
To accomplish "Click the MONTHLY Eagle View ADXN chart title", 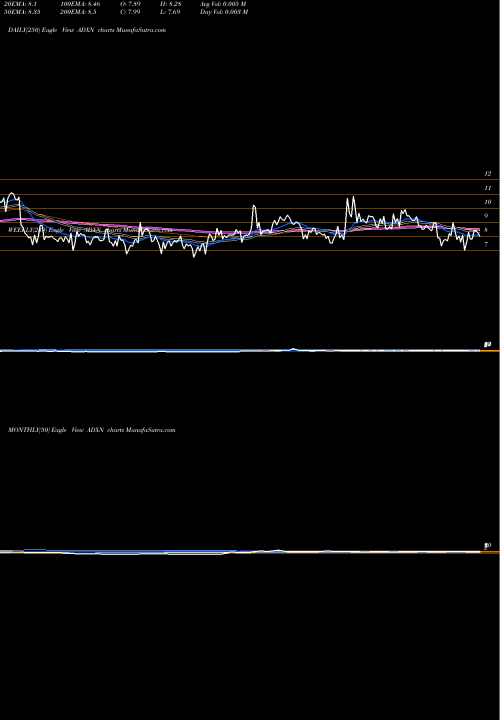I will [x=92, y=430].
